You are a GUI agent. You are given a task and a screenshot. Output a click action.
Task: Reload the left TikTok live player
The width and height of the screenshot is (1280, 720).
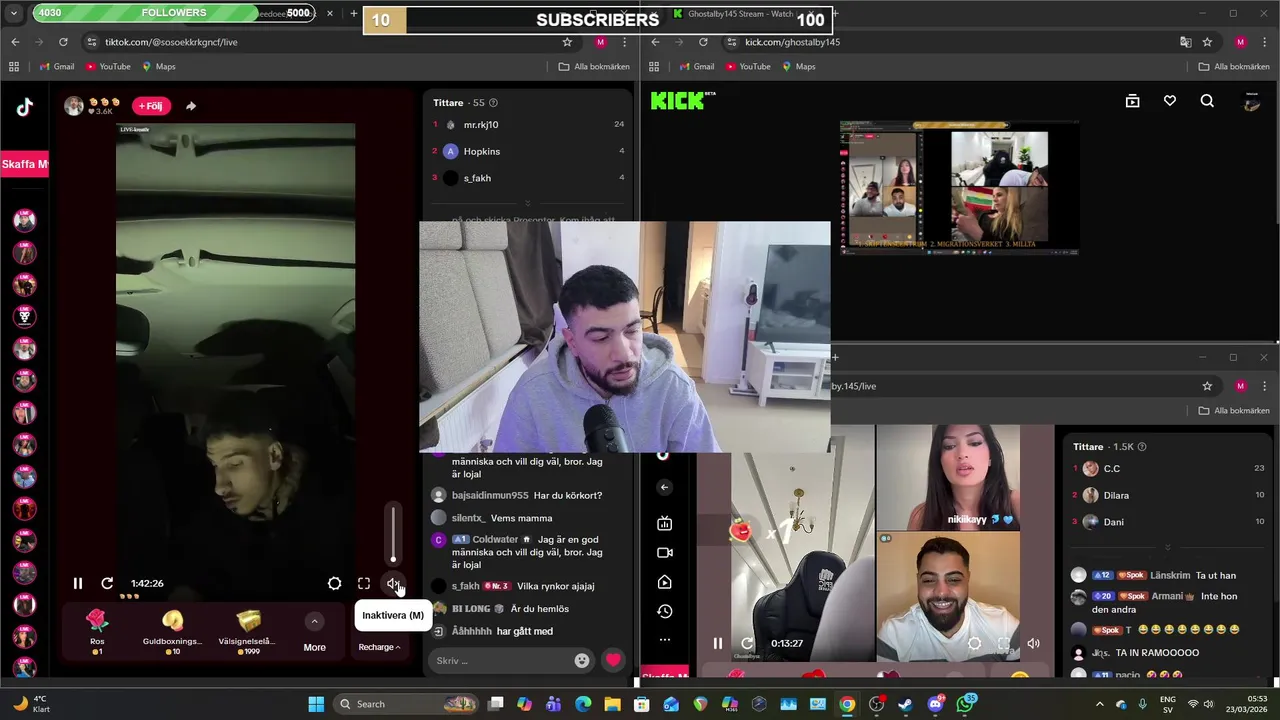[x=107, y=583]
